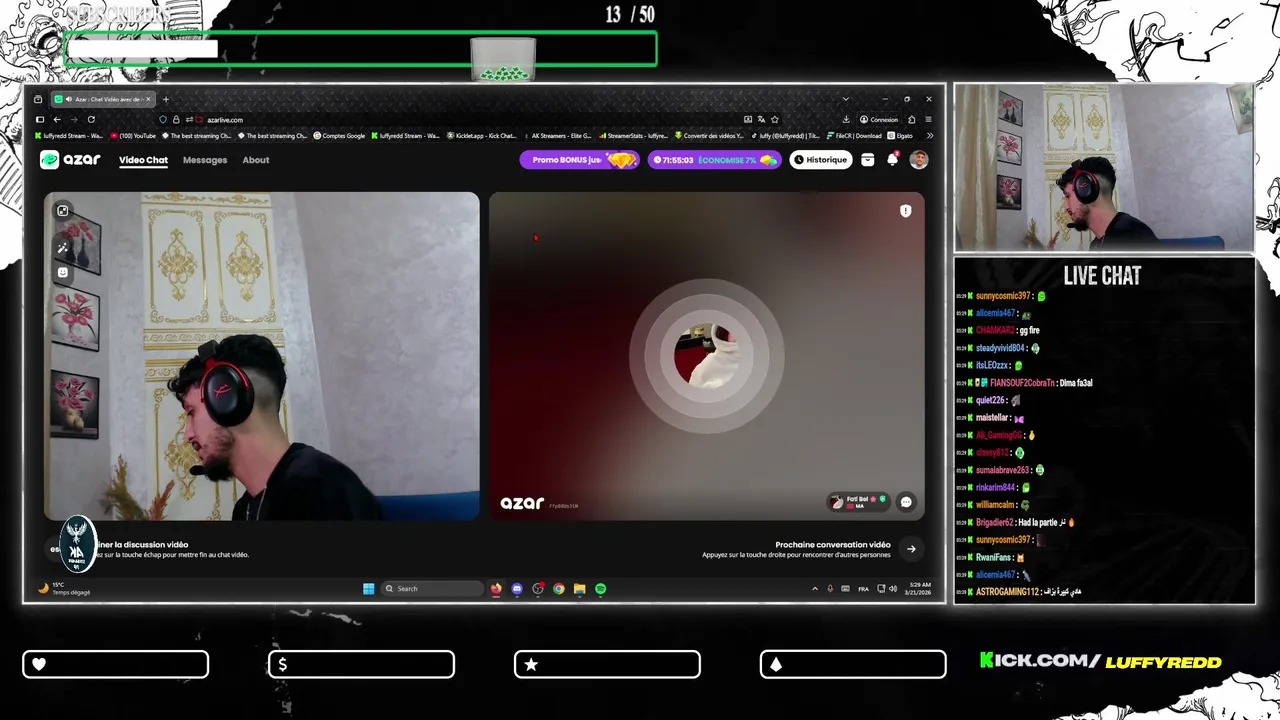Open the magic wand effects icon
The image size is (1280, 720).
coord(63,247)
